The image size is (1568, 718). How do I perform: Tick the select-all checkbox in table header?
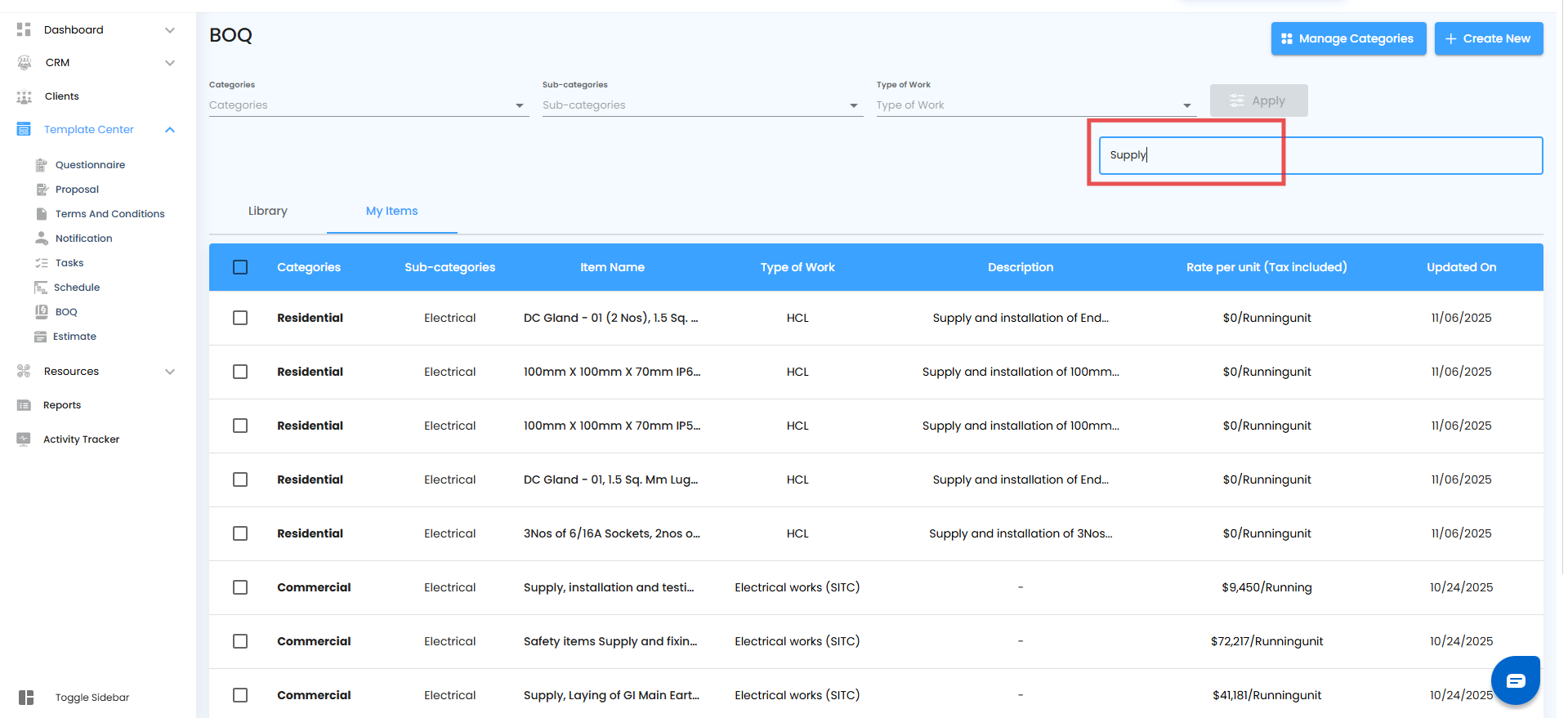pyautogui.click(x=240, y=267)
